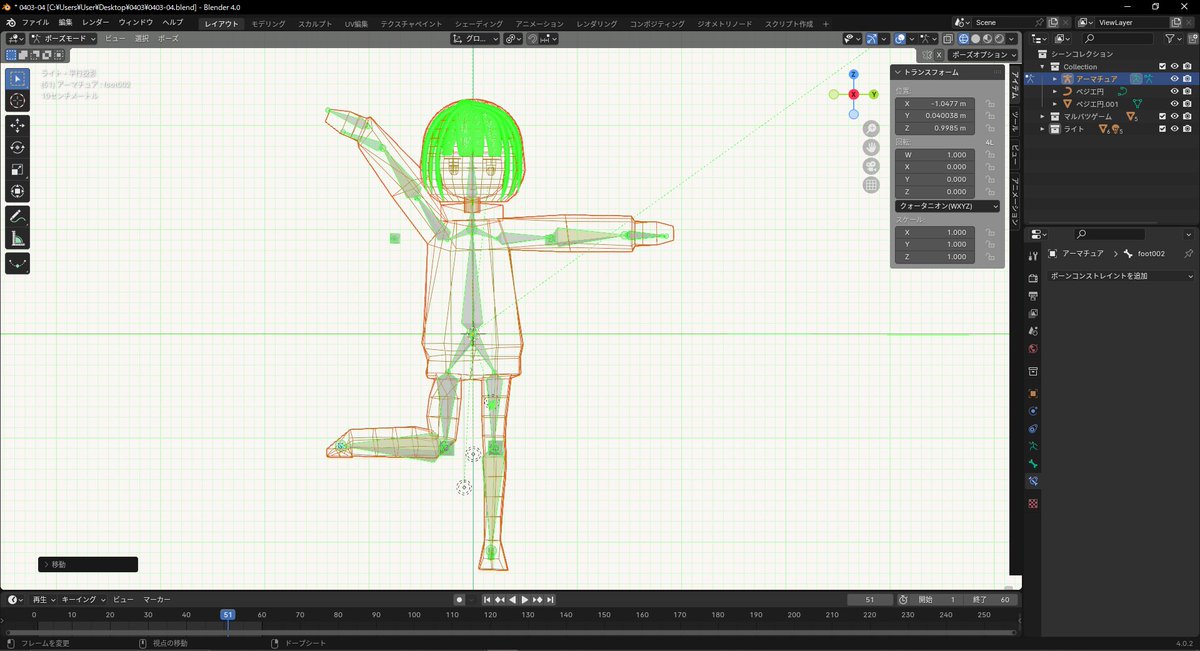Open the クォータニオン(WXYZ) rotation mode dropdown
This screenshot has height=651, width=1200.
click(x=946, y=205)
